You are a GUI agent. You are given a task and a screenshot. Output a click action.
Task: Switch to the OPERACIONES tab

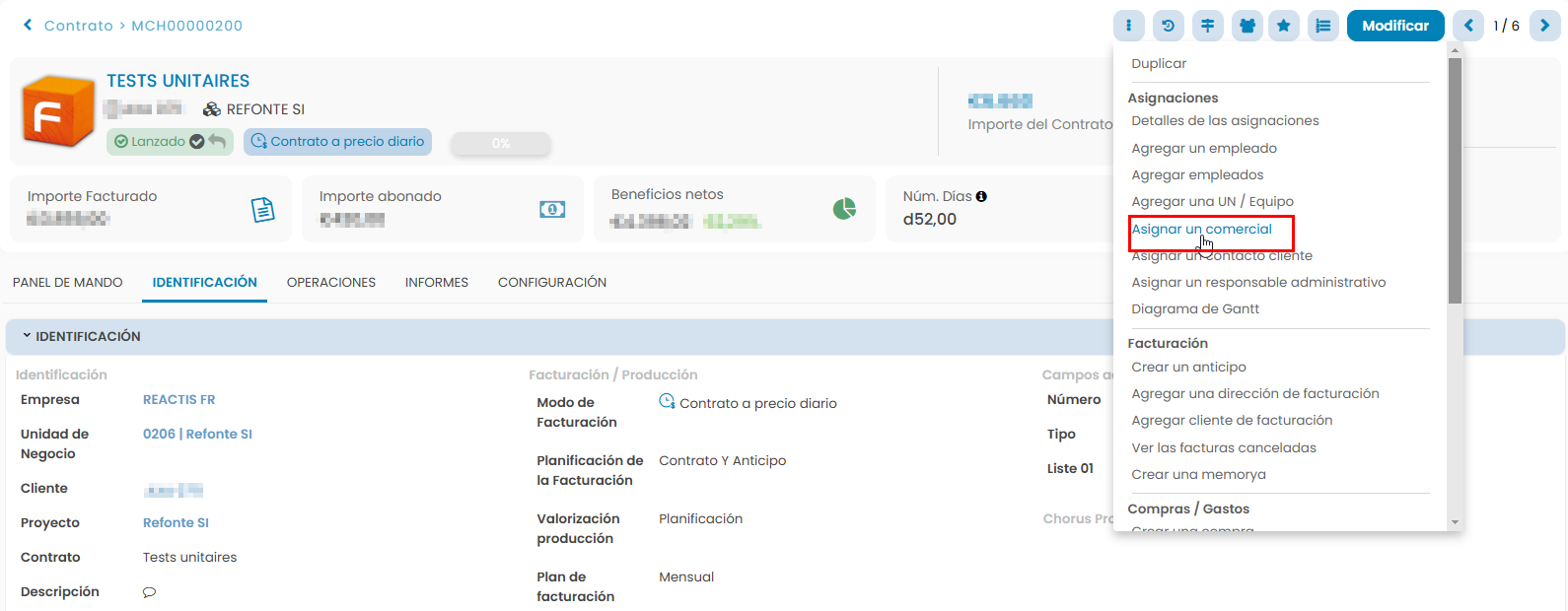[330, 282]
